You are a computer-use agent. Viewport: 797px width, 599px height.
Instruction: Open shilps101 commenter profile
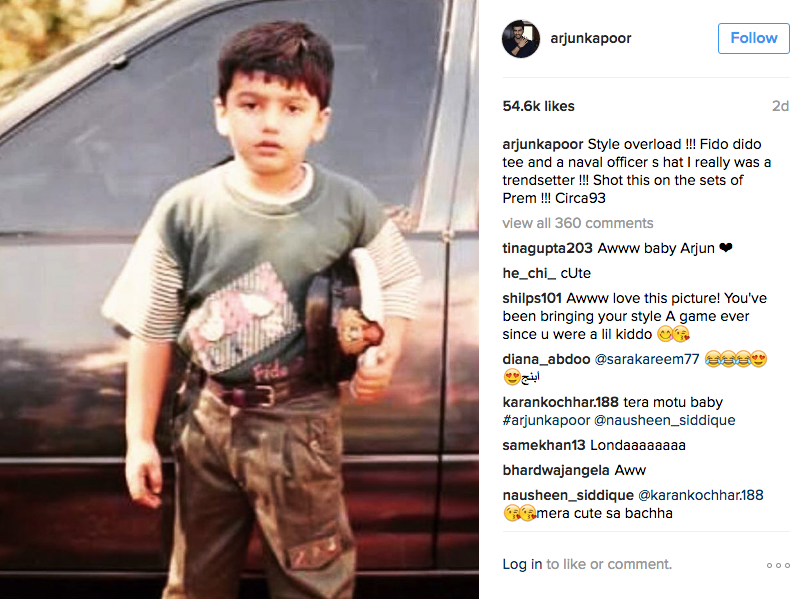532,298
